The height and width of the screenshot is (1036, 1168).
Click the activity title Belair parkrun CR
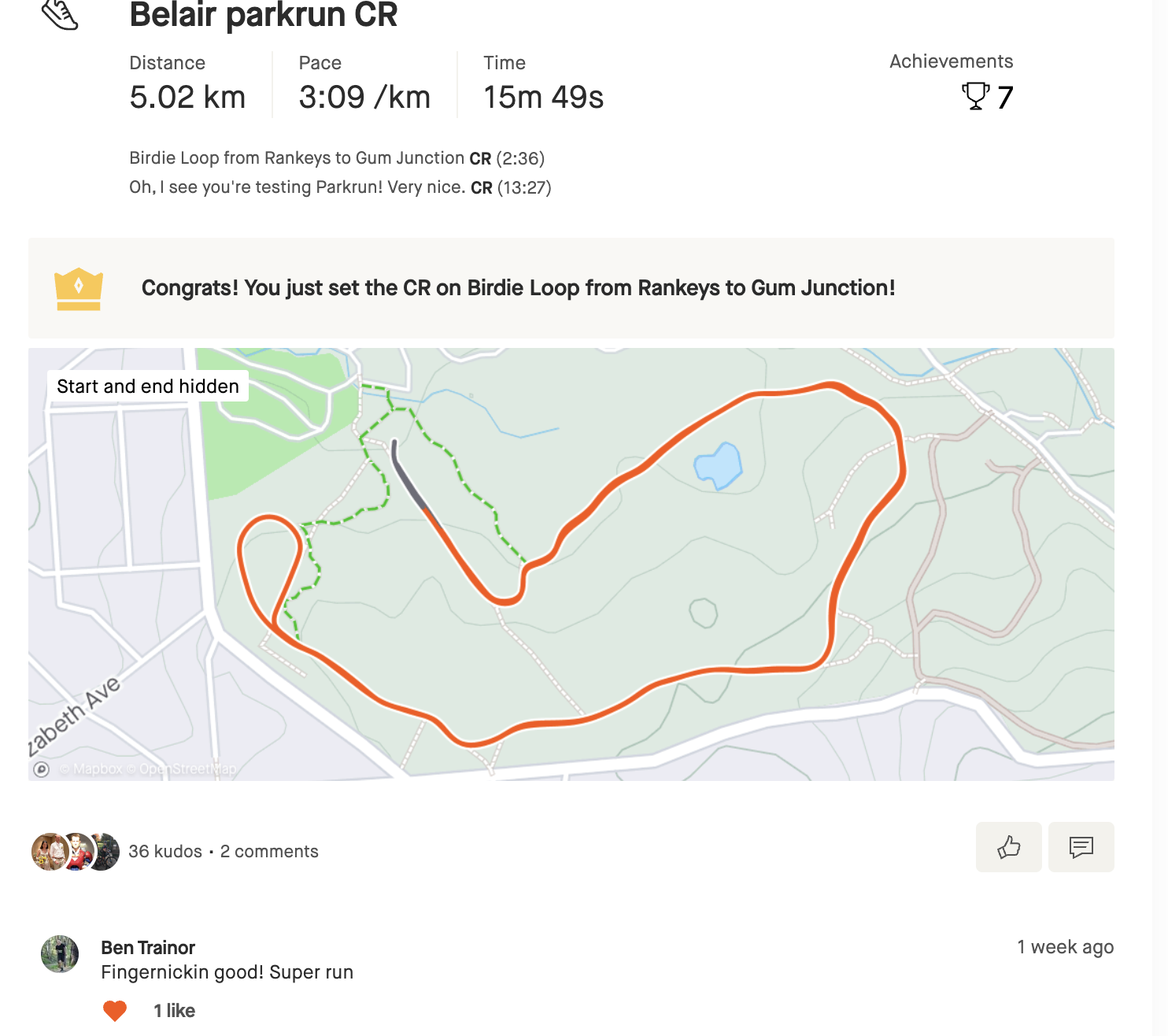264,14
